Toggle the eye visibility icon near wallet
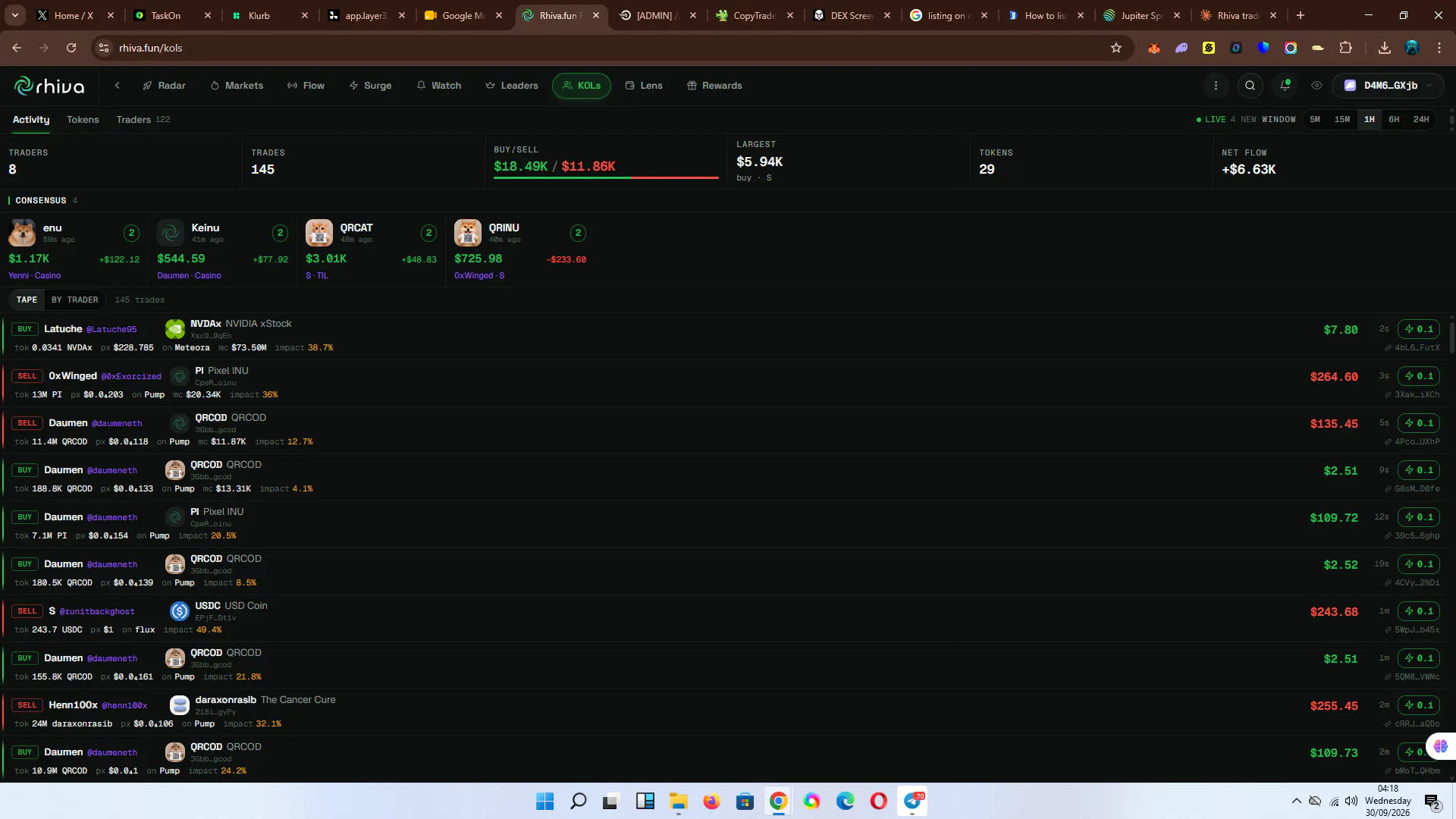 1316,86
